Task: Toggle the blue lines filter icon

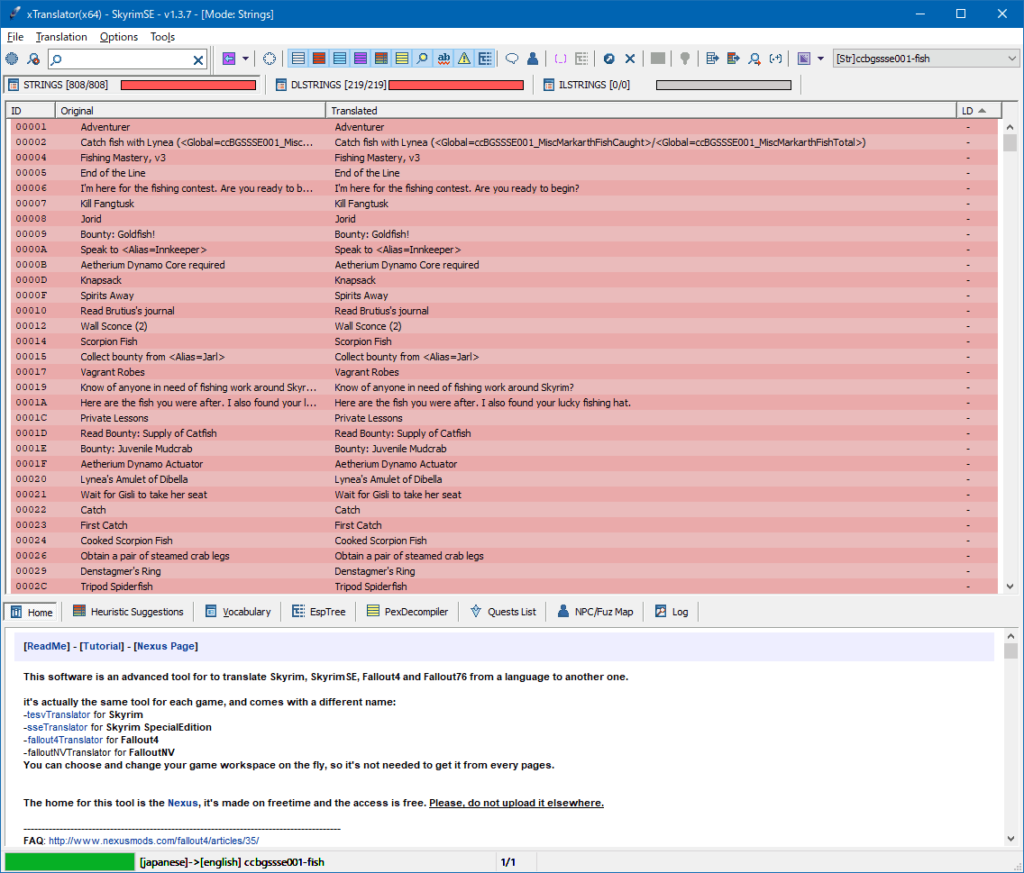Action: [x=340, y=59]
